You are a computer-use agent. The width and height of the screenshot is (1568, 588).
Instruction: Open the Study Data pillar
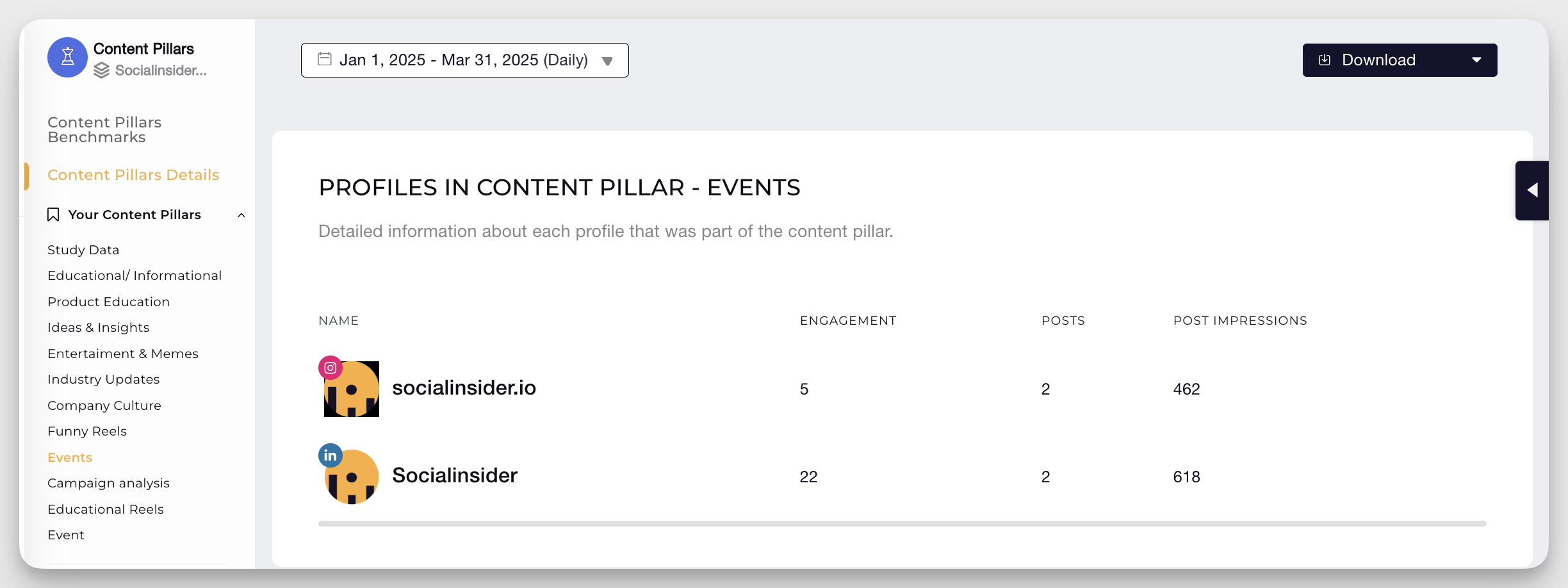[83, 250]
